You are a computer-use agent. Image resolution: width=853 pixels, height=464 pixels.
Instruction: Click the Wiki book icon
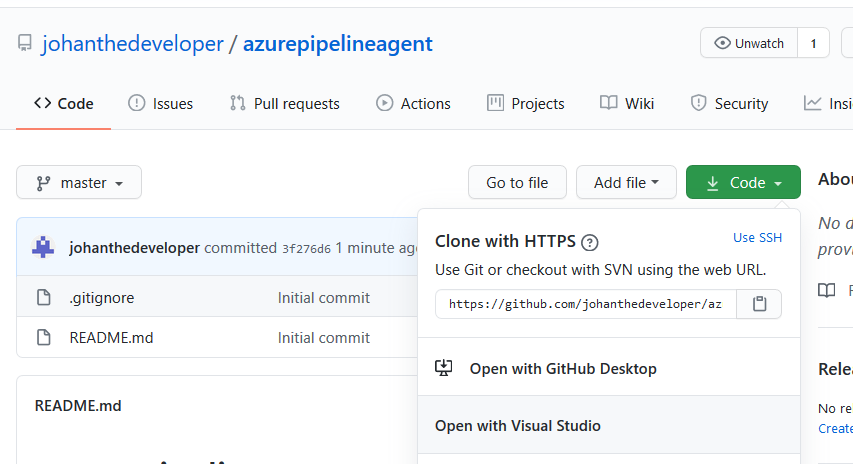[609, 103]
